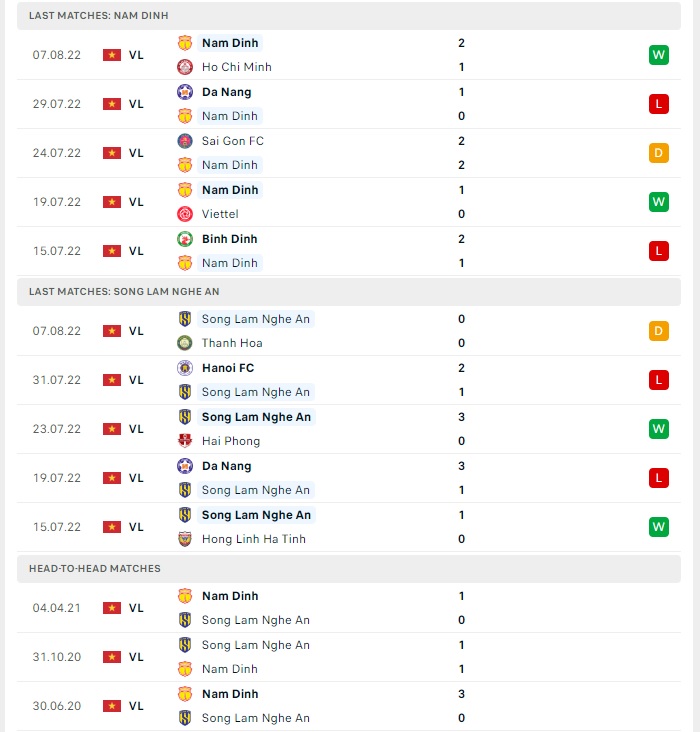
Task: Click the Hai Phong club crest
Action: [x=185, y=441]
